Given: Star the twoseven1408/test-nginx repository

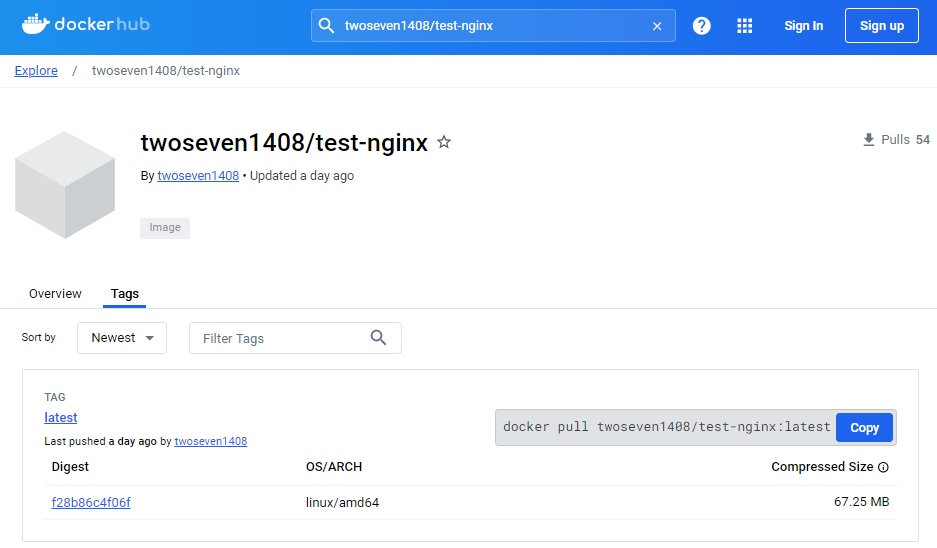Looking at the screenshot, I should [x=443, y=142].
